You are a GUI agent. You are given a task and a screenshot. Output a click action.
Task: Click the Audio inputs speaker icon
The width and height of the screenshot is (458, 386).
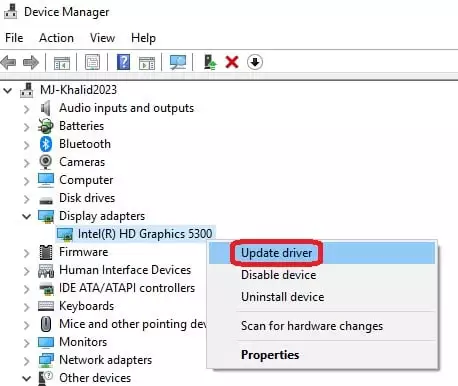[45, 108]
